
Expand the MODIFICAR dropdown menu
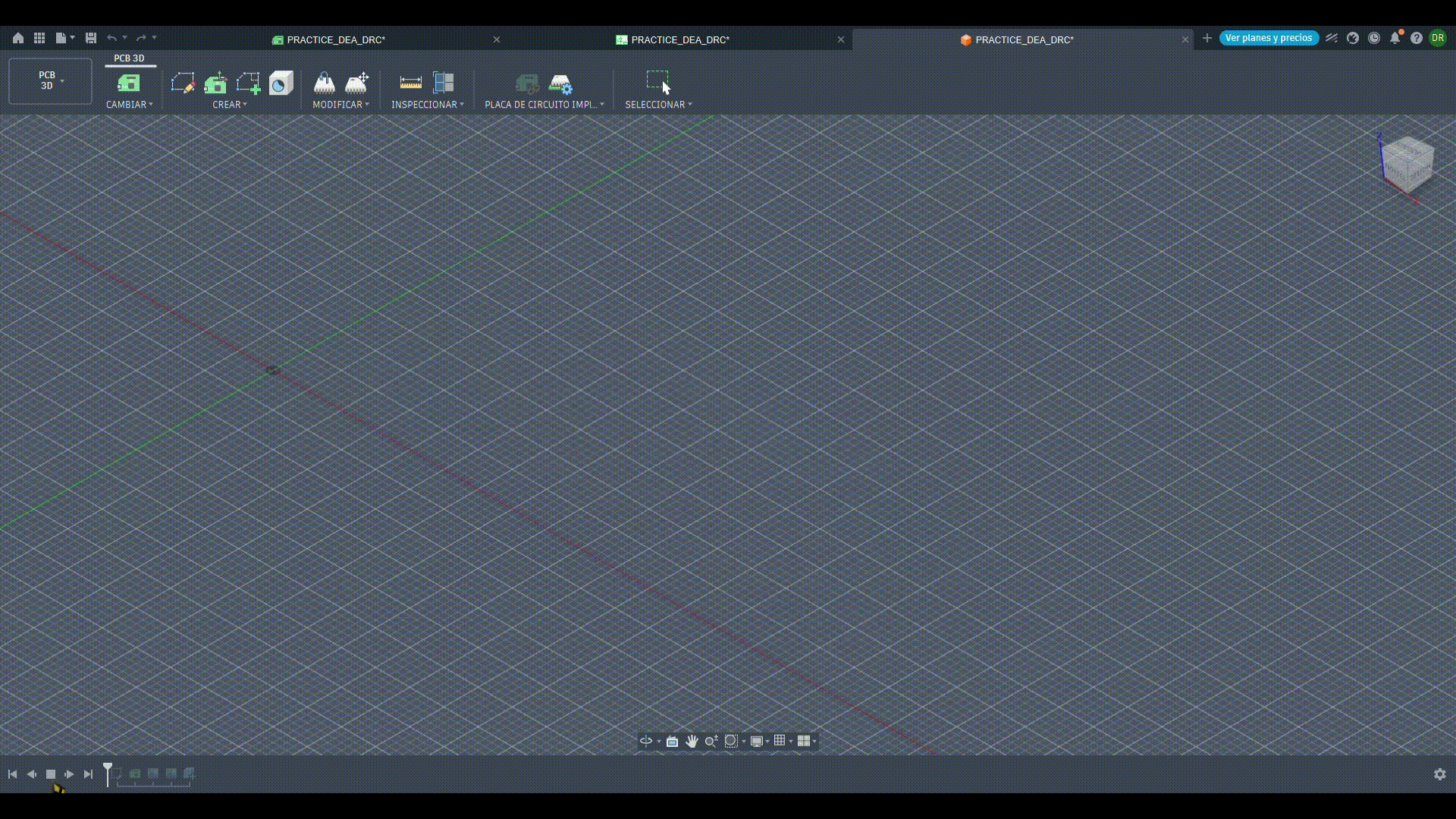tap(340, 105)
